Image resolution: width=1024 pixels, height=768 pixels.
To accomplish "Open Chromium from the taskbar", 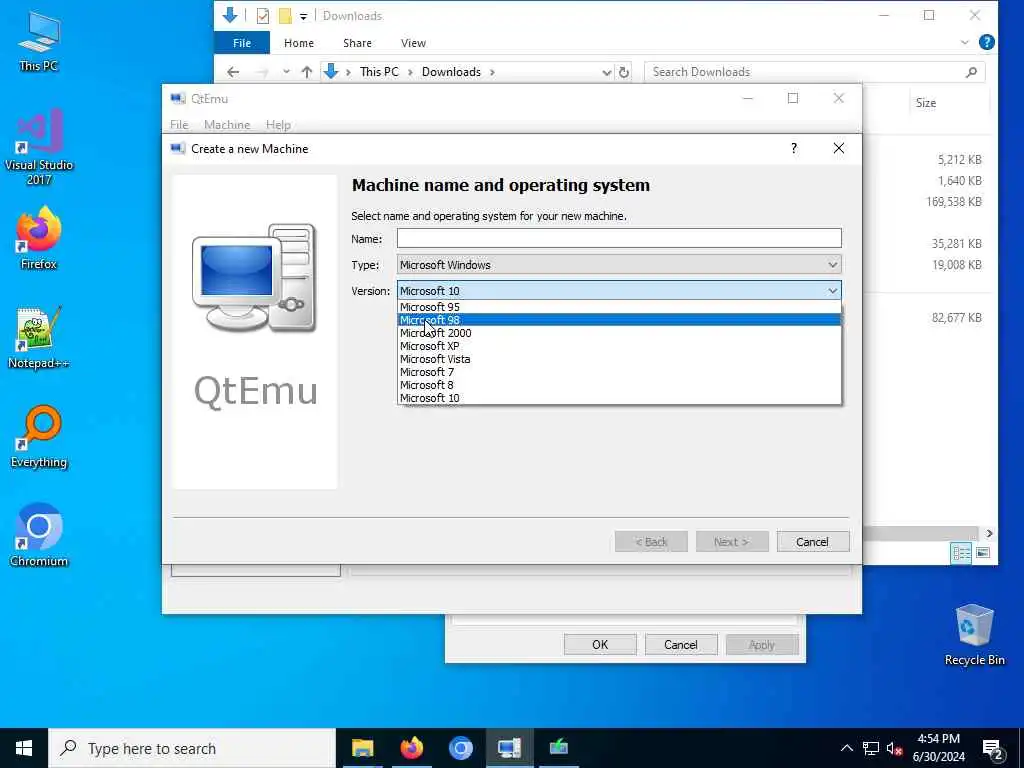I will pyautogui.click(x=460, y=748).
